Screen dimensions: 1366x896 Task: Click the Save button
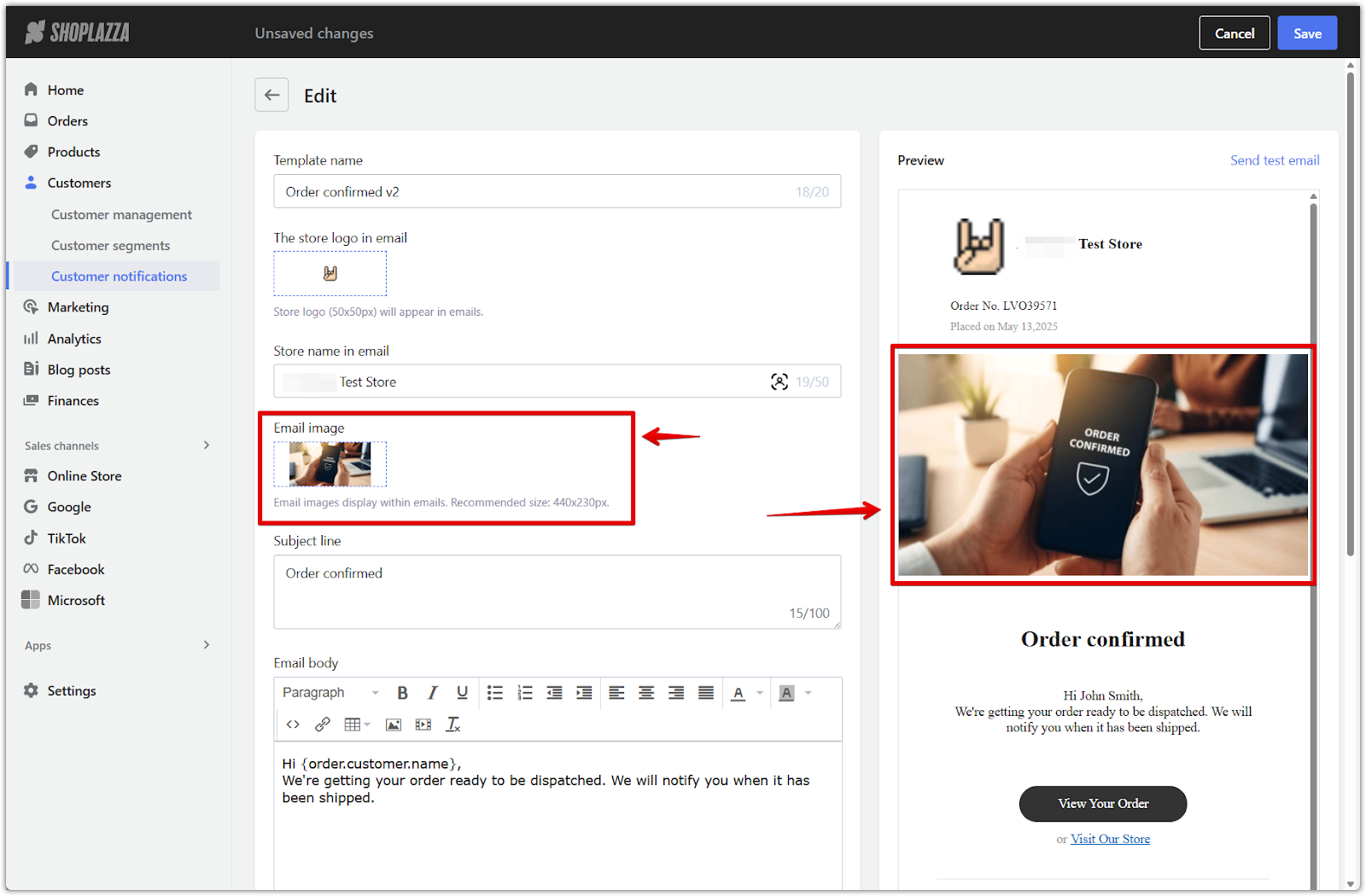click(1307, 33)
